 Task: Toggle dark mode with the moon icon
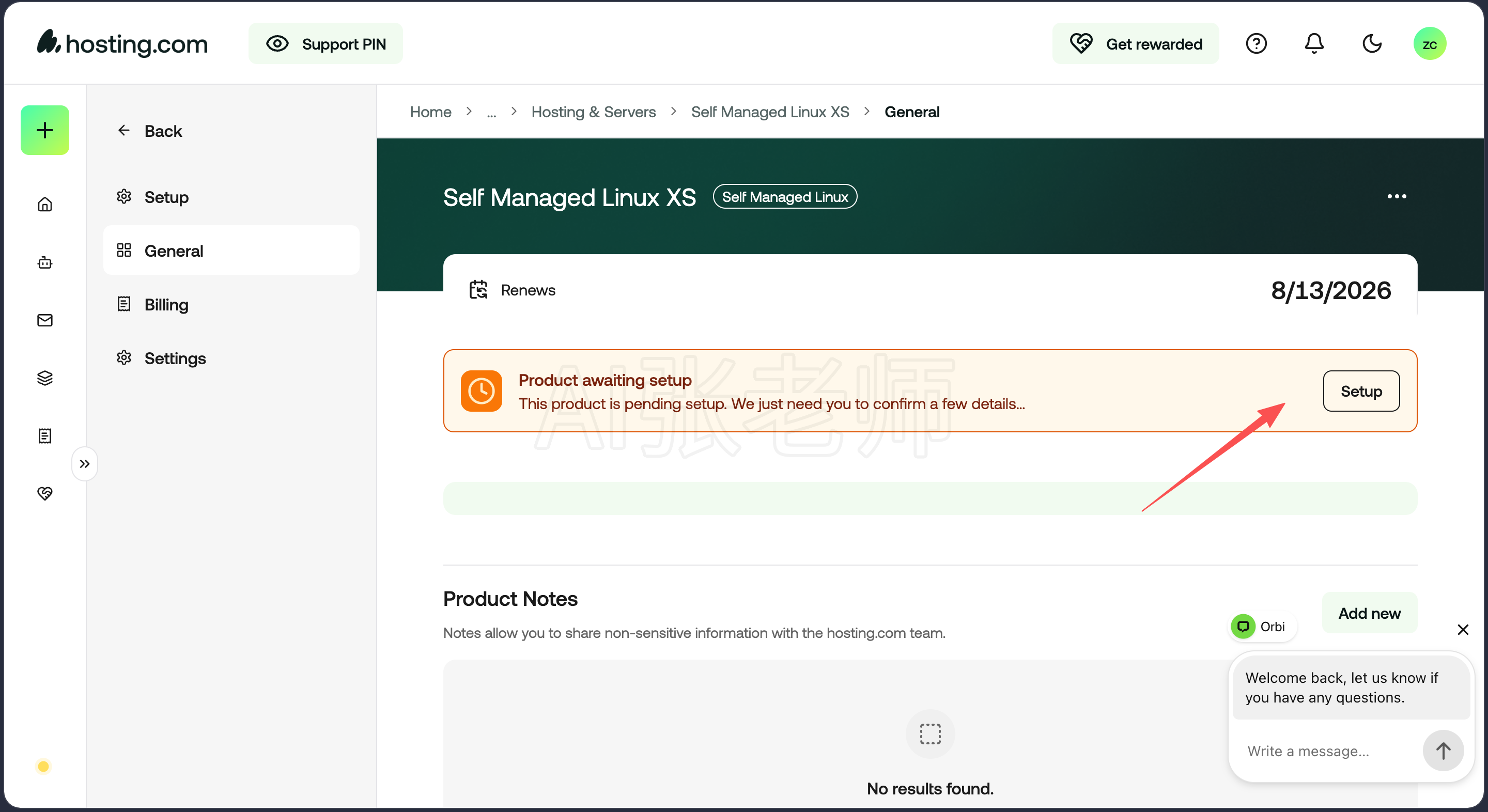pyautogui.click(x=1372, y=44)
